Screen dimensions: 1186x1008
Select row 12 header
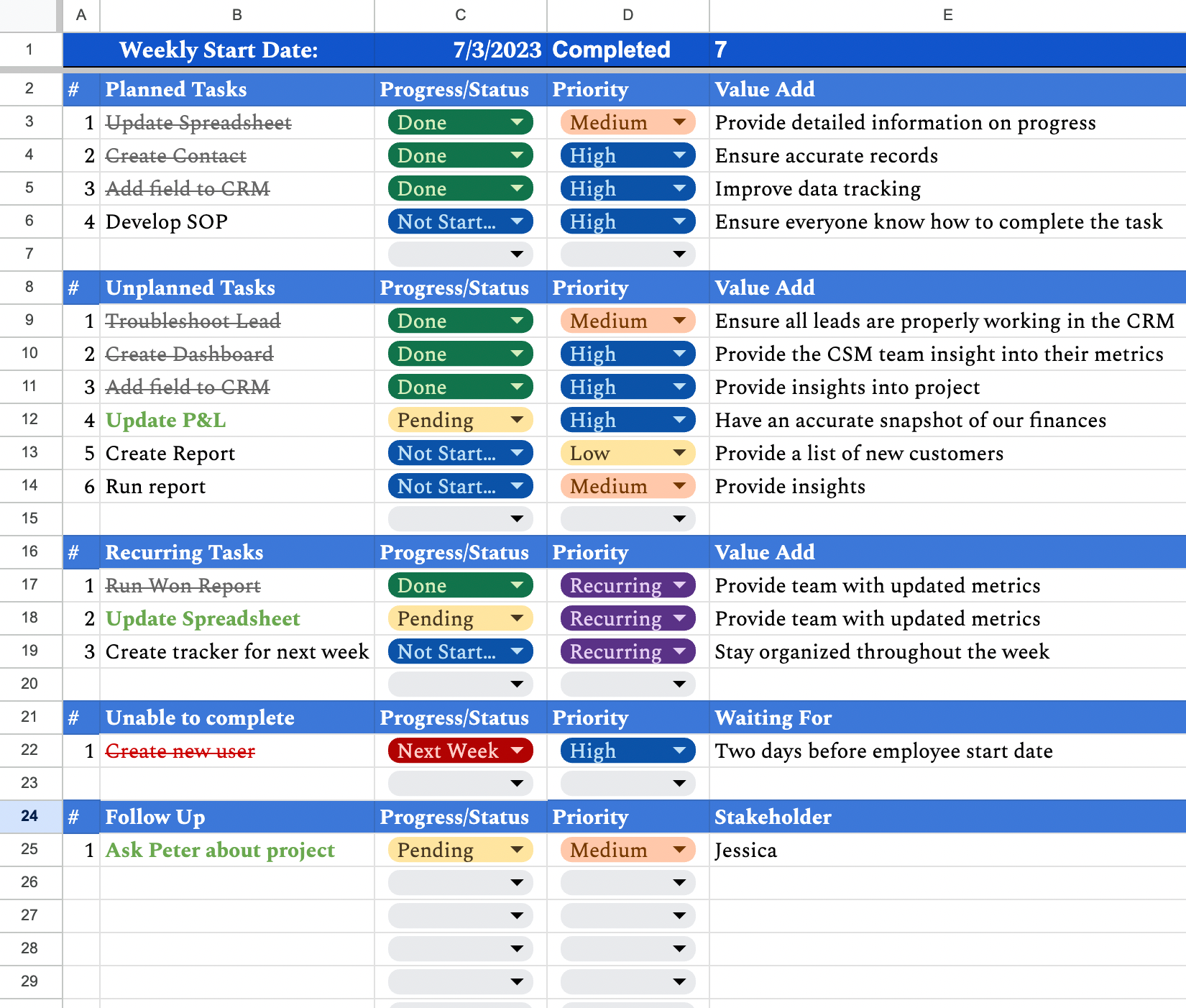pyautogui.click(x=29, y=419)
